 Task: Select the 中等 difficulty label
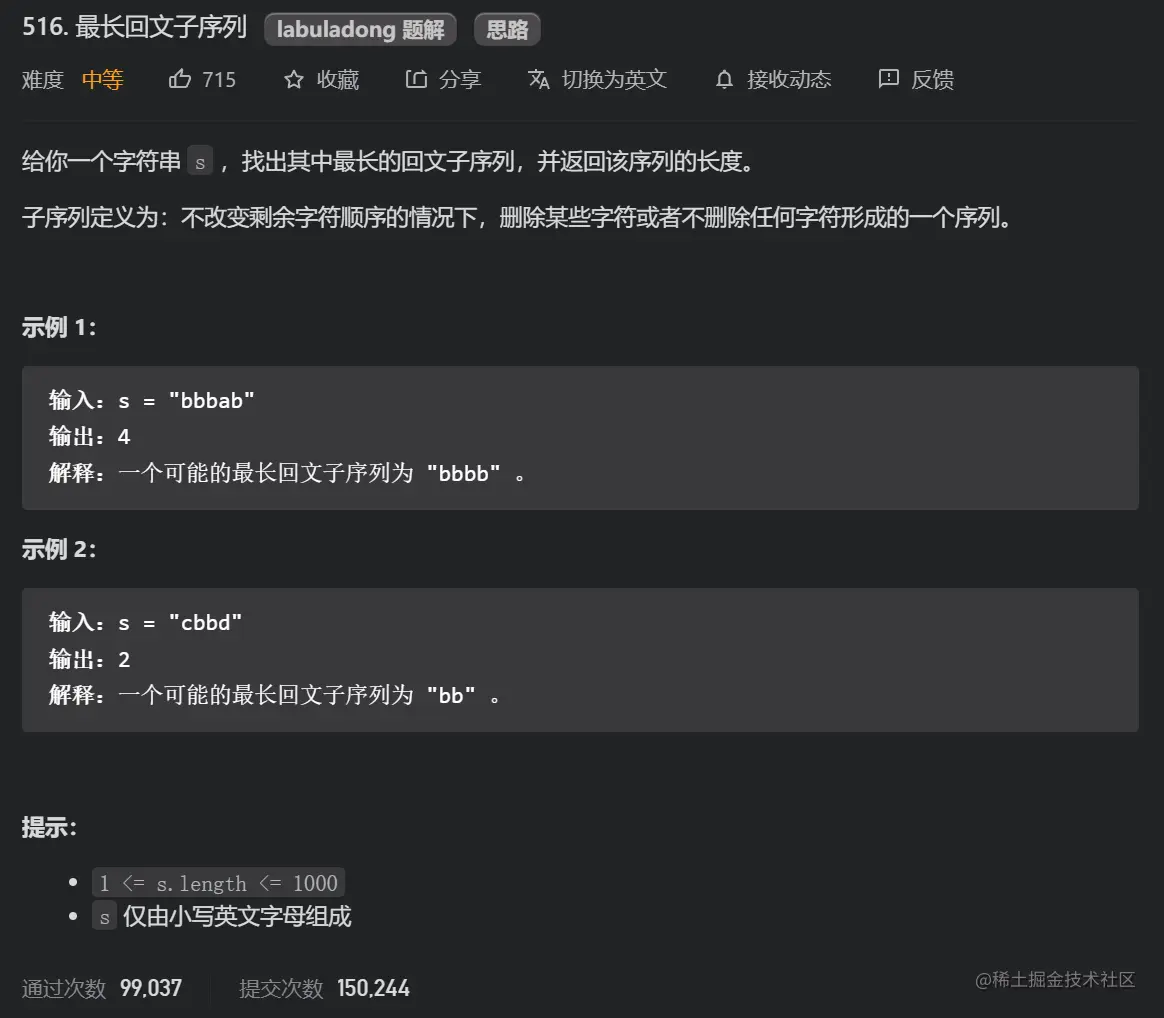tap(102, 79)
